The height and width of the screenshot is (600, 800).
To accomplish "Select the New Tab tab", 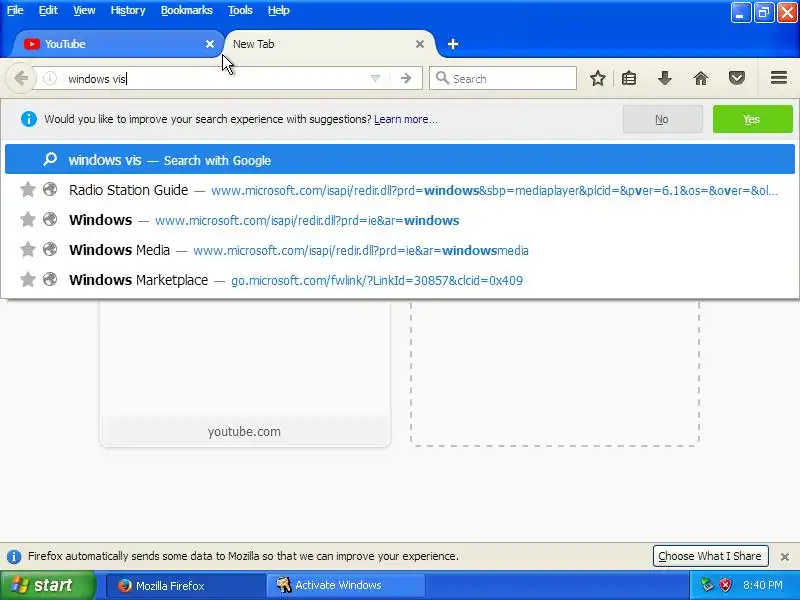I will coord(329,44).
